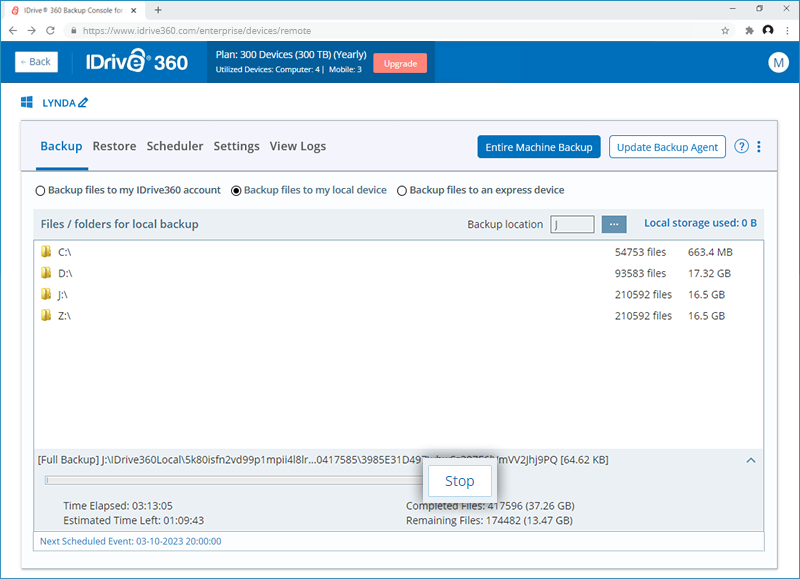Click the Upgrade button
Screen dimensions: 800x579
click(x=400, y=63)
